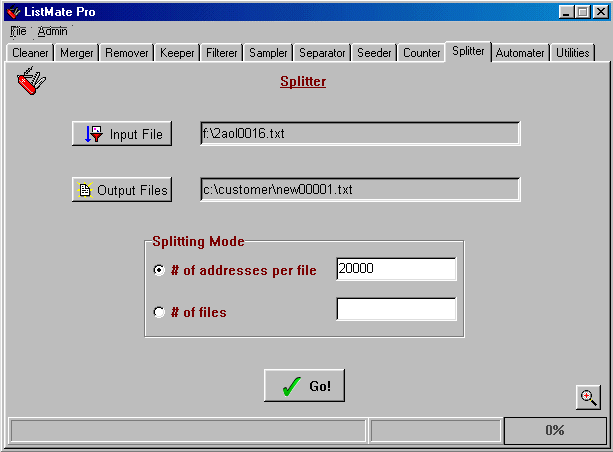Open the File menu
613x452 pixels.
[x=18, y=31]
